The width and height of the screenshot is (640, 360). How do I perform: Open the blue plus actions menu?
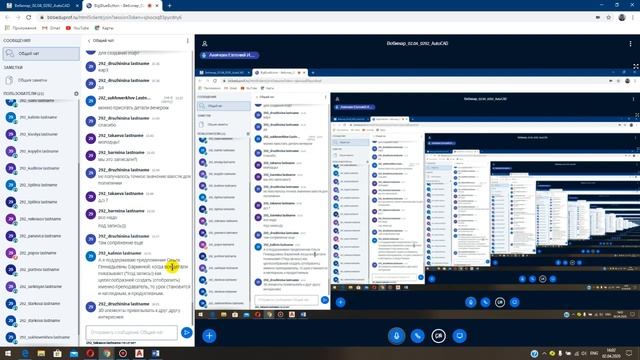pyautogui.click(x=209, y=336)
